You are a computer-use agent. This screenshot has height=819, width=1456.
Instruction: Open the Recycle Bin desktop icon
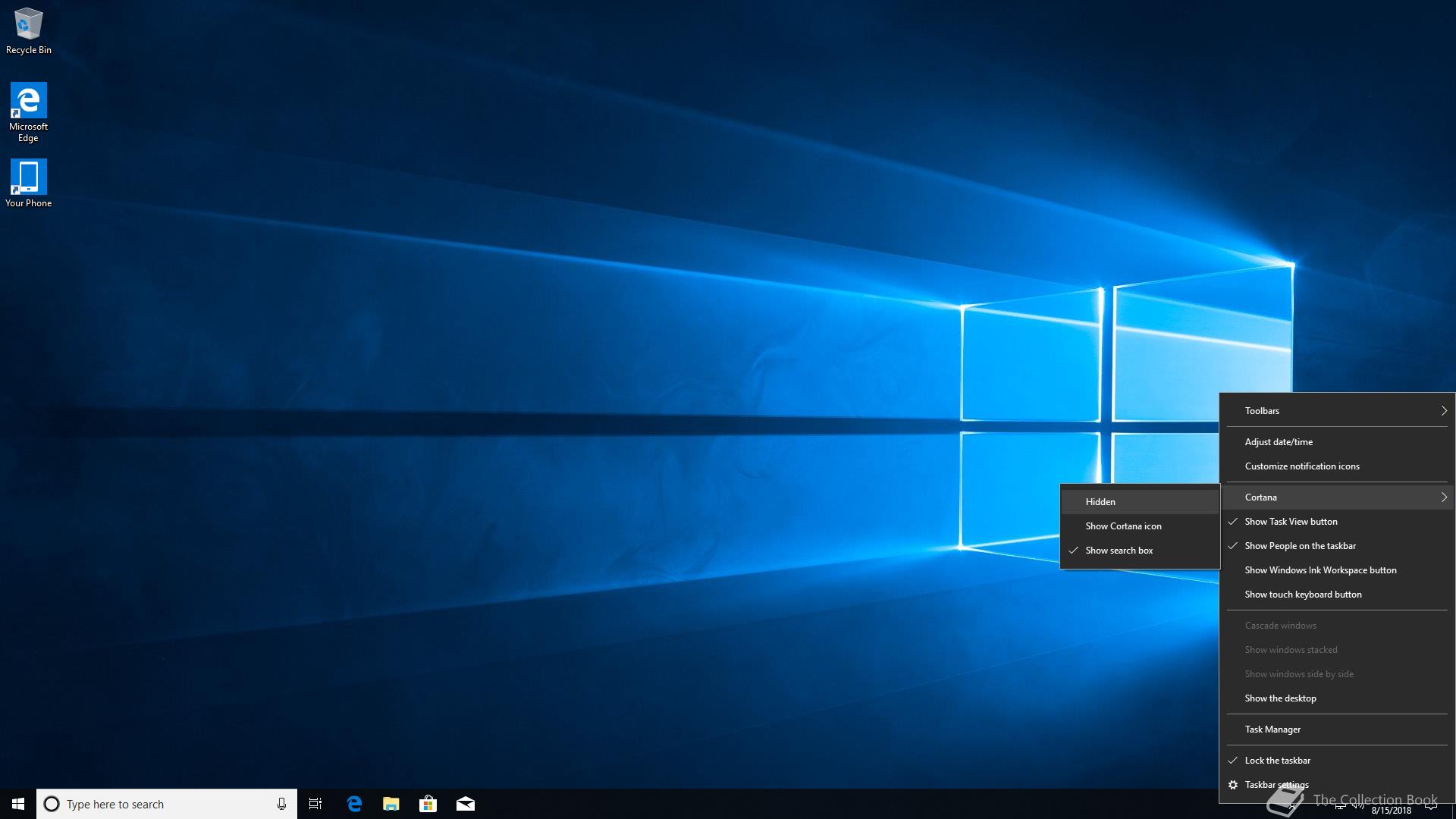(x=28, y=31)
